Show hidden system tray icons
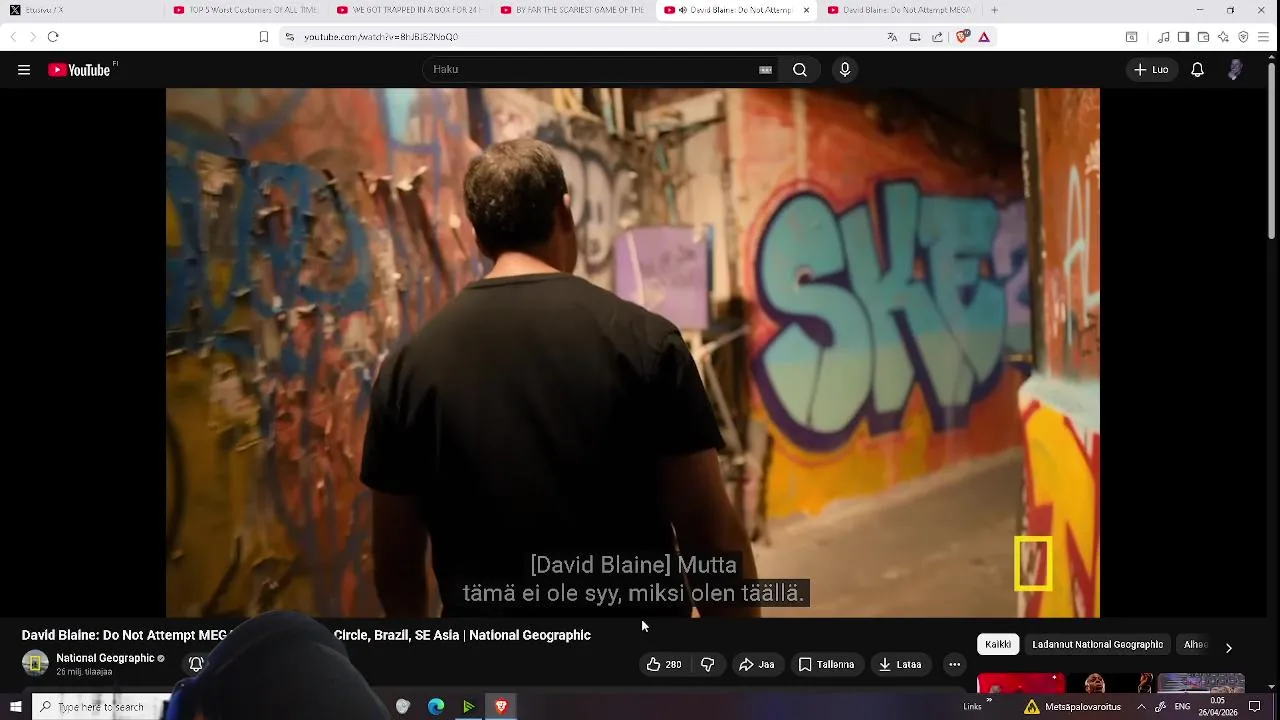The image size is (1280, 720). [1141, 707]
